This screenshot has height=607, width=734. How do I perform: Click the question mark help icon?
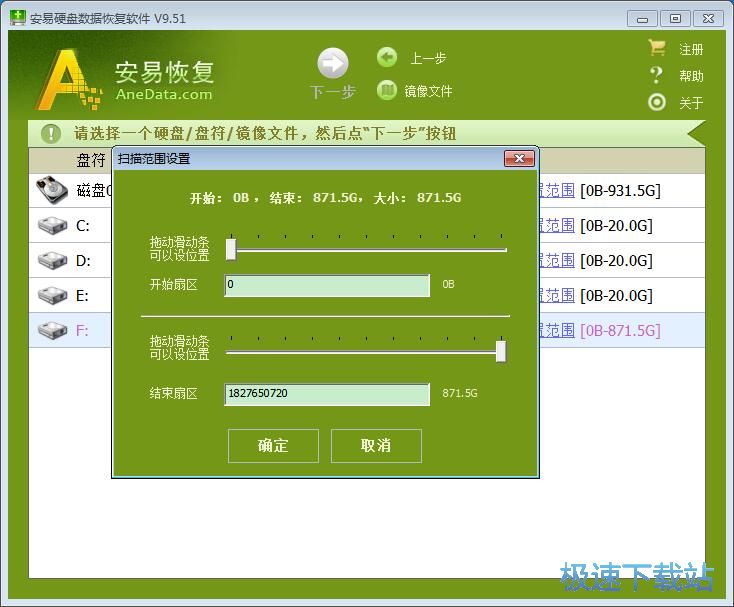click(x=657, y=75)
